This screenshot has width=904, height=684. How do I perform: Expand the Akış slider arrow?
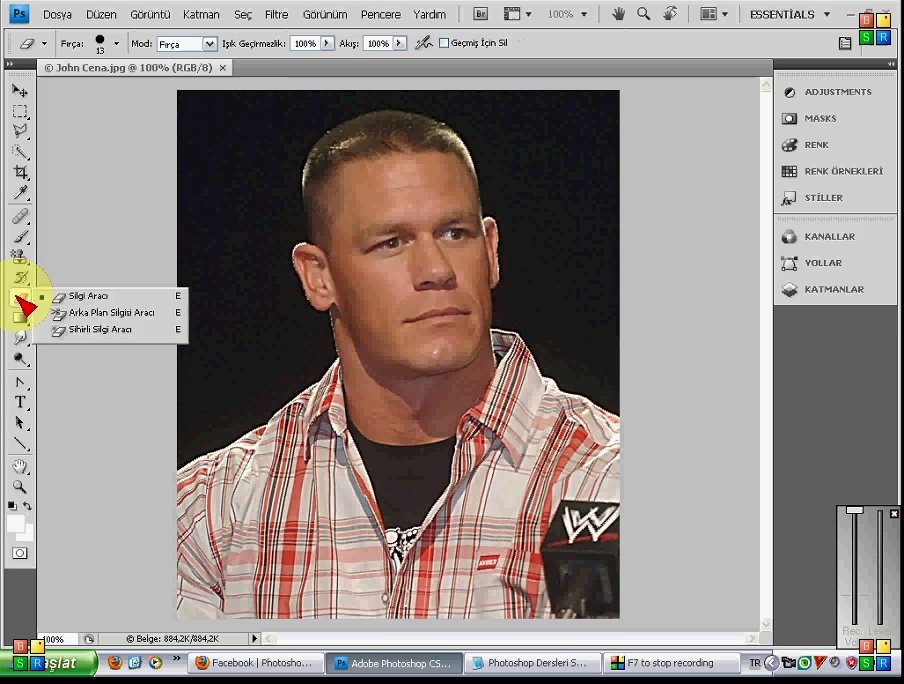[x=399, y=43]
